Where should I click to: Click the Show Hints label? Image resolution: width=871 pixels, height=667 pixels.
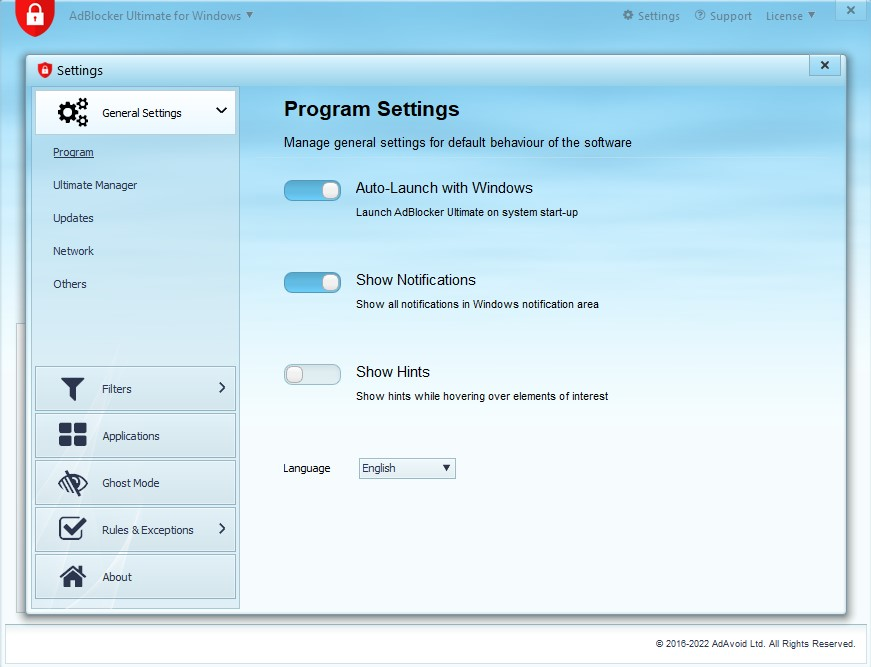(393, 372)
